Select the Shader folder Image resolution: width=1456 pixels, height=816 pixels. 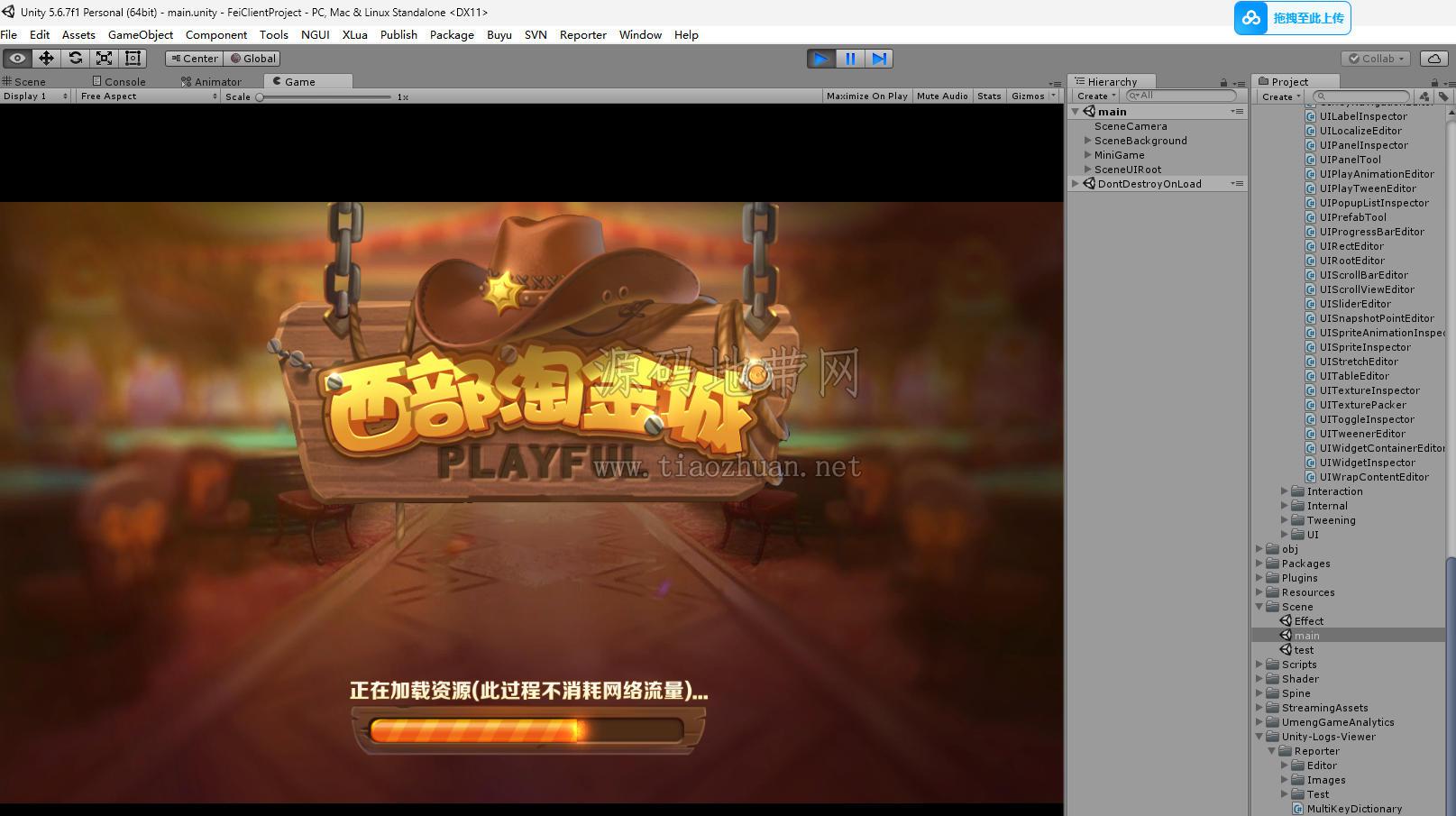tap(1300, 679)
